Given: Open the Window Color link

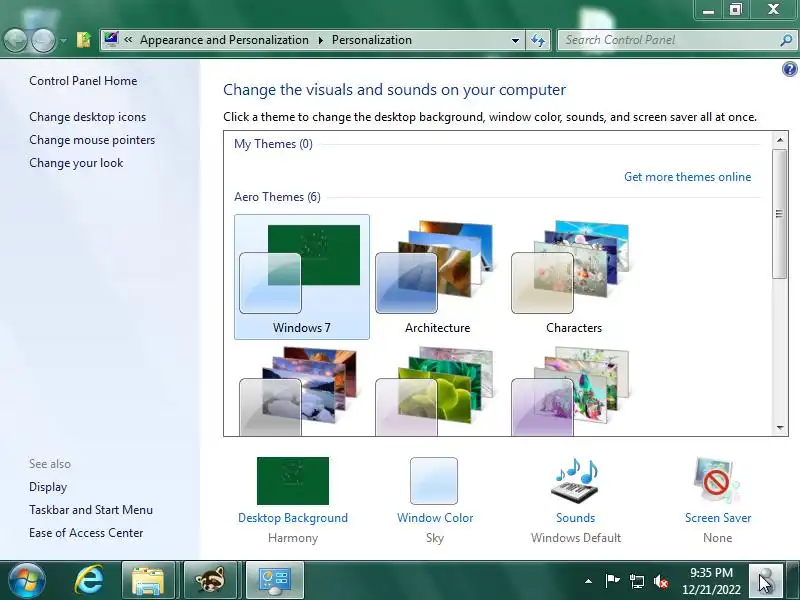Looking at the screenshot, I should (x=435, y=518).
